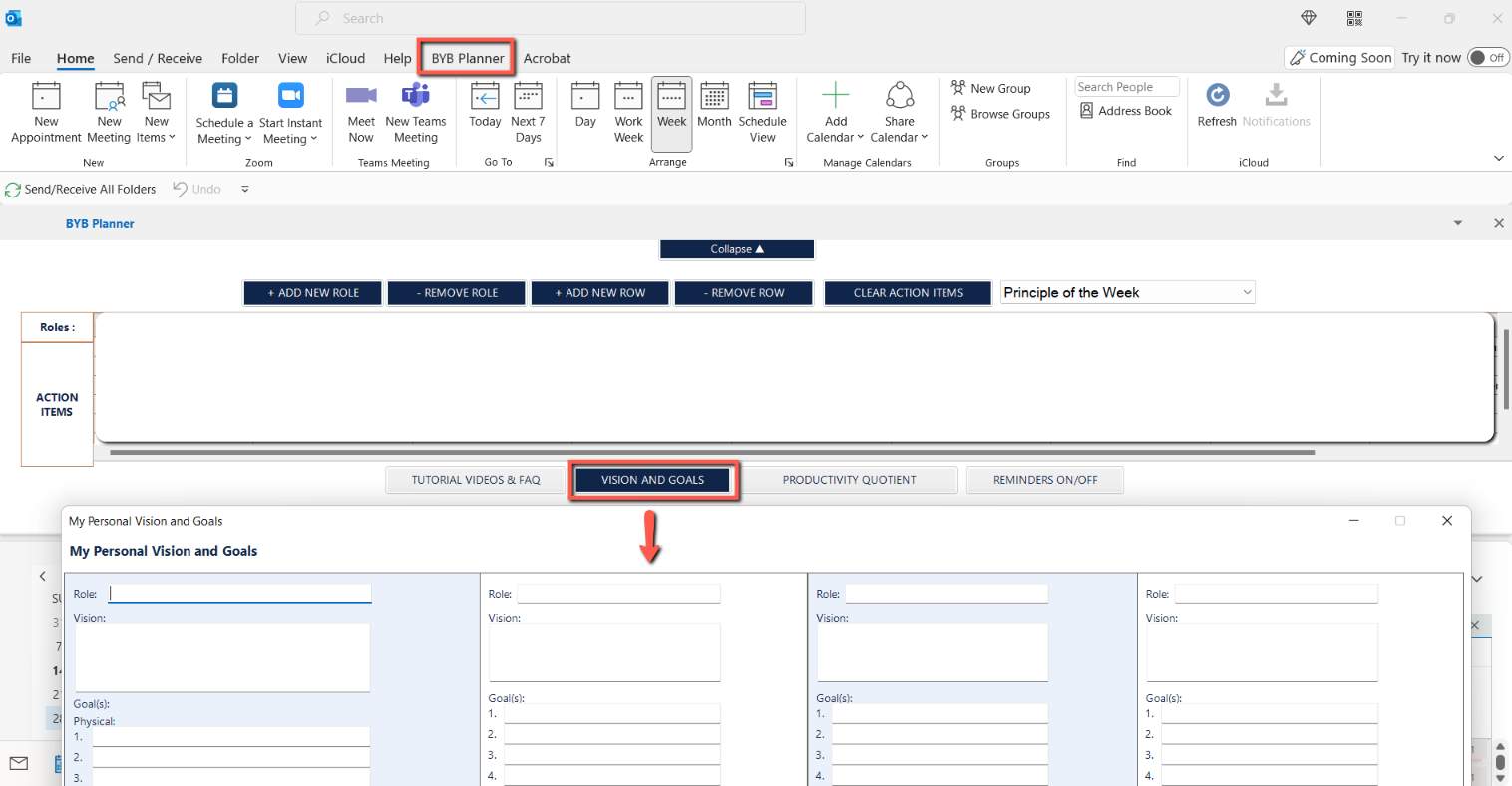The height and width of the screenshot is (786, 1512).
Task: Open BYB Planner pane options dropdown
Action: pos(1458,223)
